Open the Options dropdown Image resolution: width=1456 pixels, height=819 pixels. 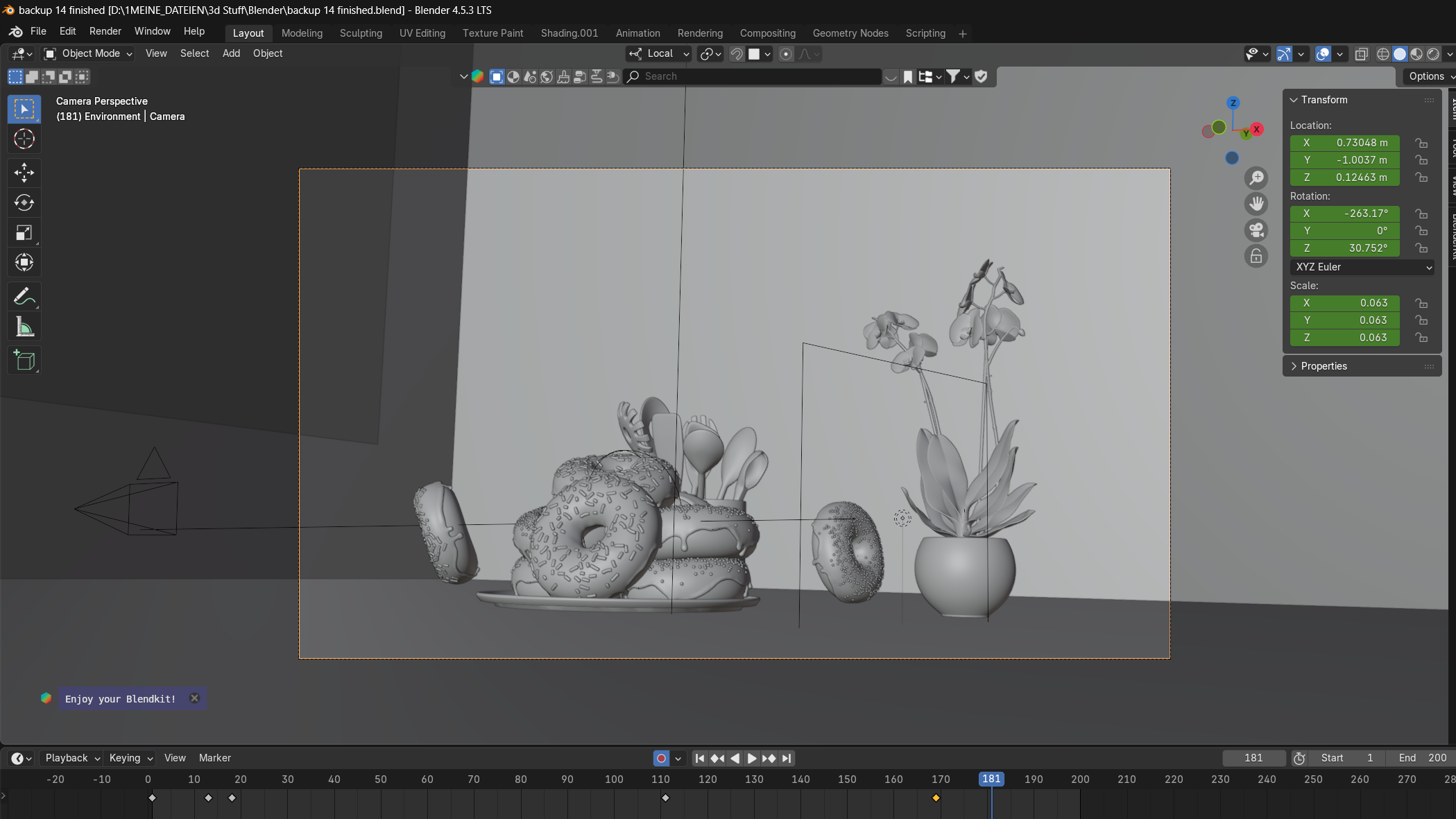click(x=1430, y=76)
